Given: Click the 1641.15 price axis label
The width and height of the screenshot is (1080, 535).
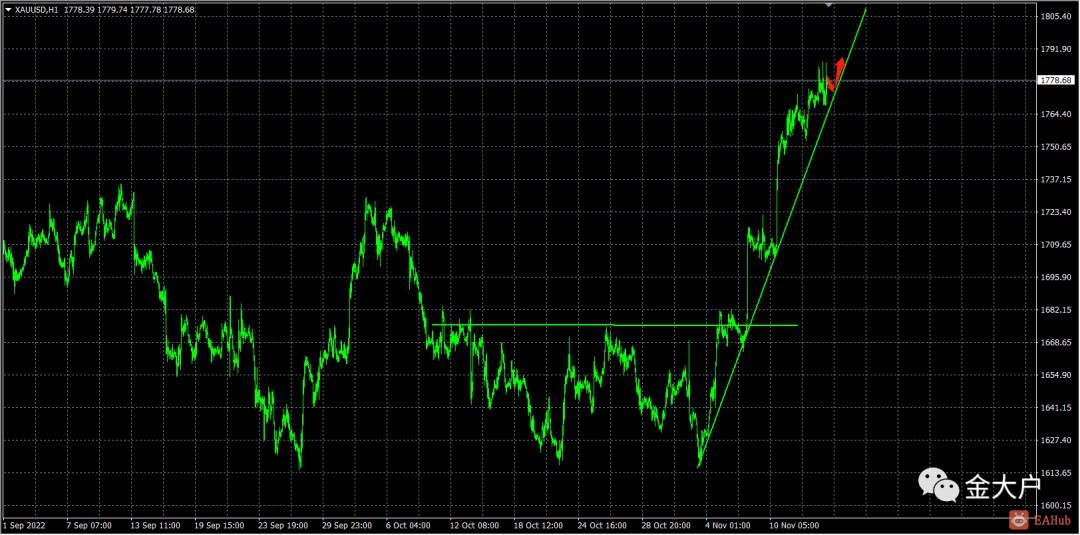Looking at the screenshot, I should click(x=1055, y=408).
